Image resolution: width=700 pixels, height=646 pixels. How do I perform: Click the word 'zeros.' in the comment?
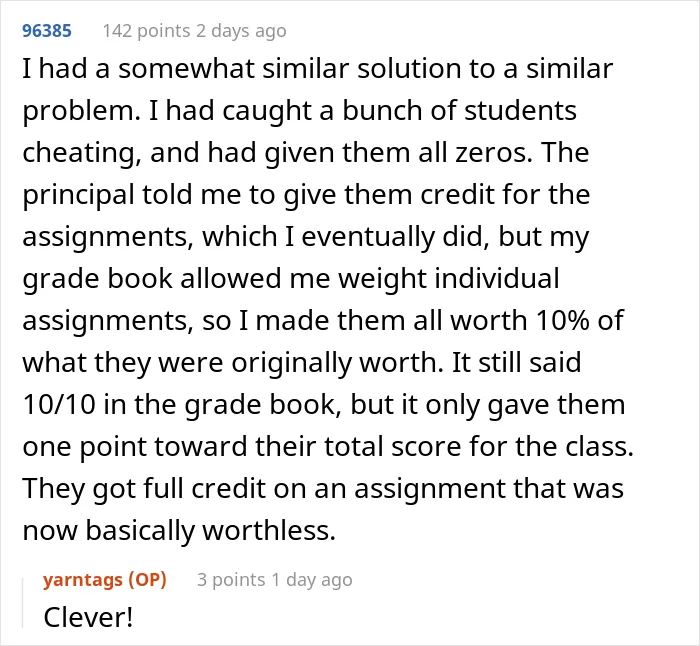coord(493,153)
